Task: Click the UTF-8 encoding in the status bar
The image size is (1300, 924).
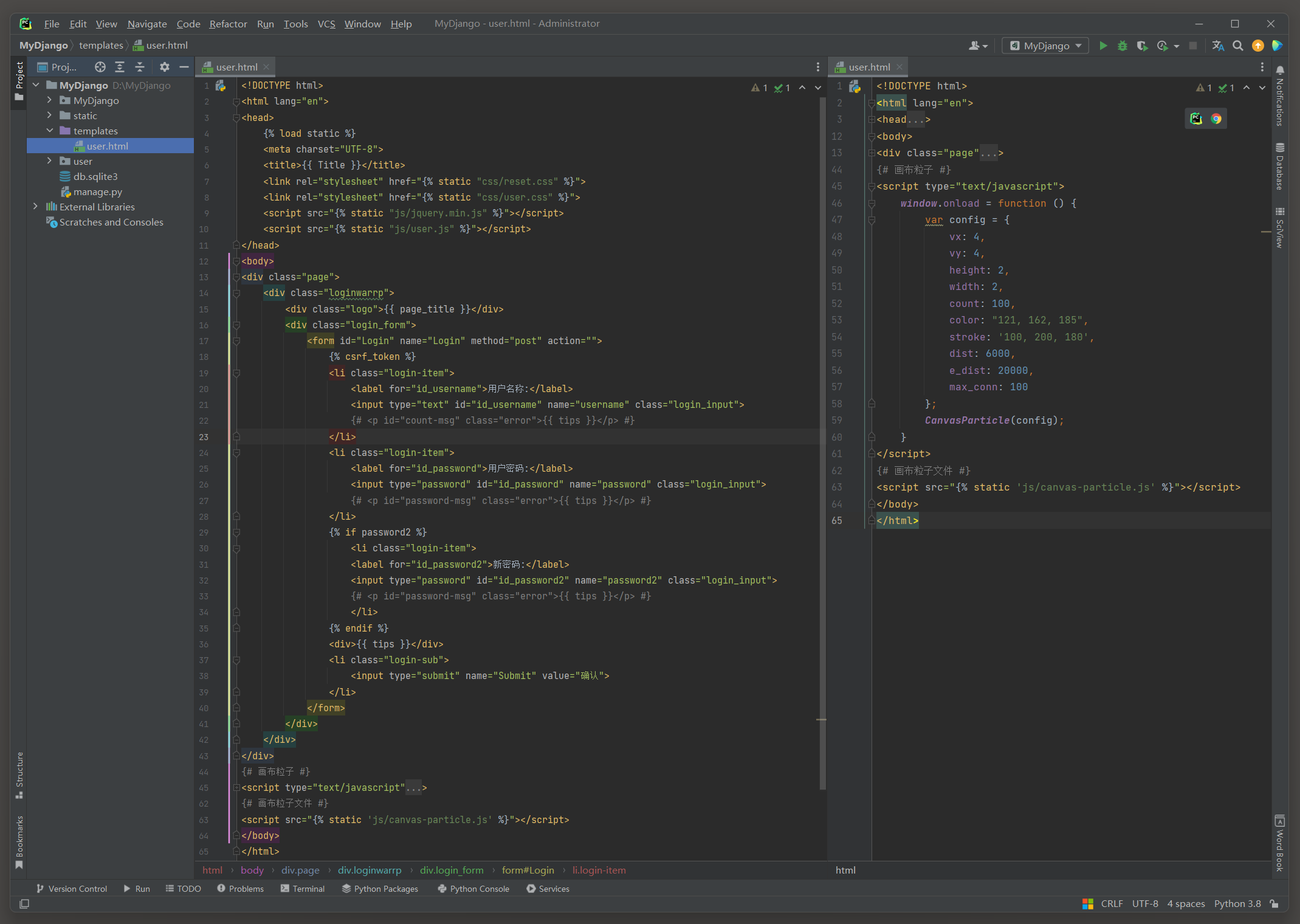Action: (x=1145, y=904)
